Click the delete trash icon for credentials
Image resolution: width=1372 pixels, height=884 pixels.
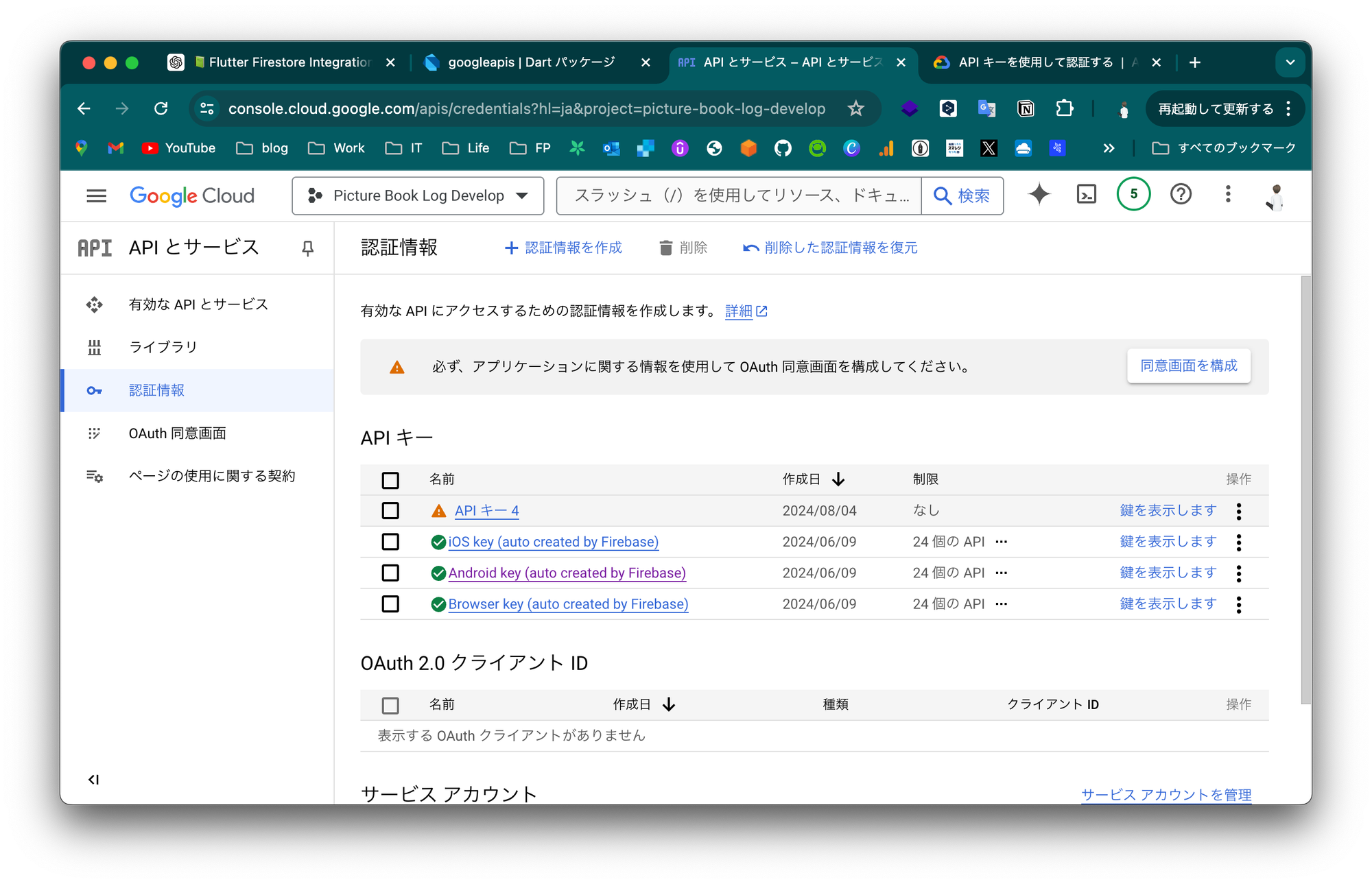666,248
